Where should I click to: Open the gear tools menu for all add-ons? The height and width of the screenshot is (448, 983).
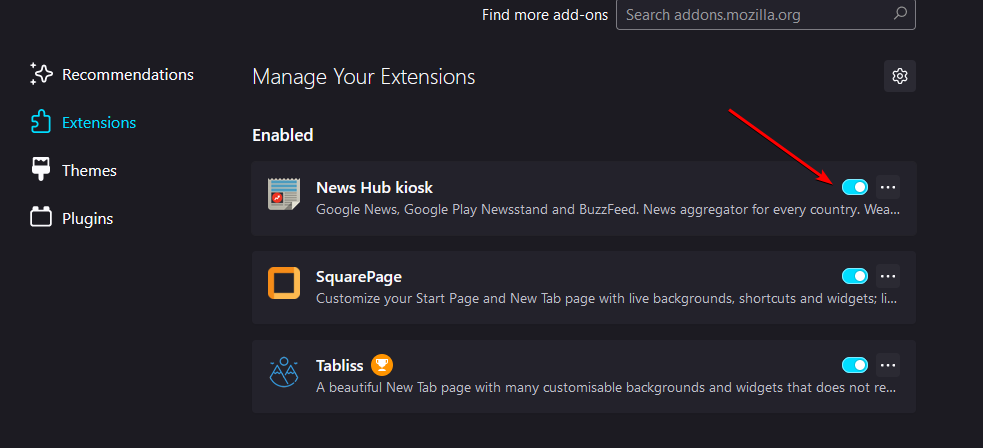point(900,76)
